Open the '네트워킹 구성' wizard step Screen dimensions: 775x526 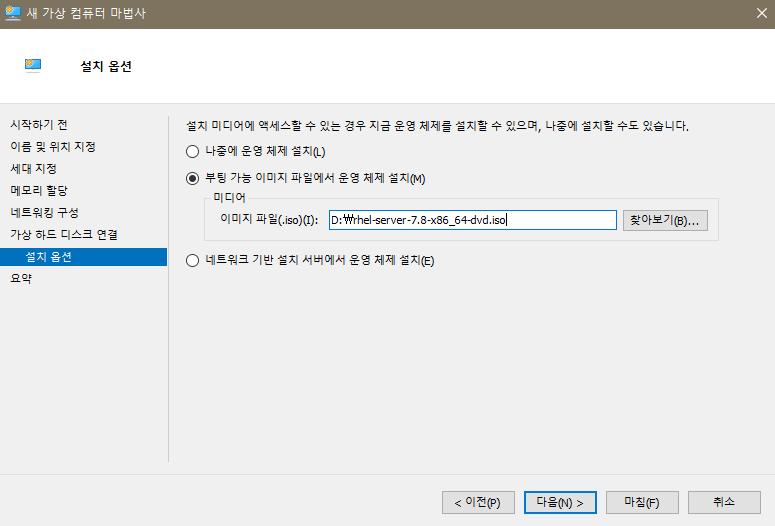point(44,213)
